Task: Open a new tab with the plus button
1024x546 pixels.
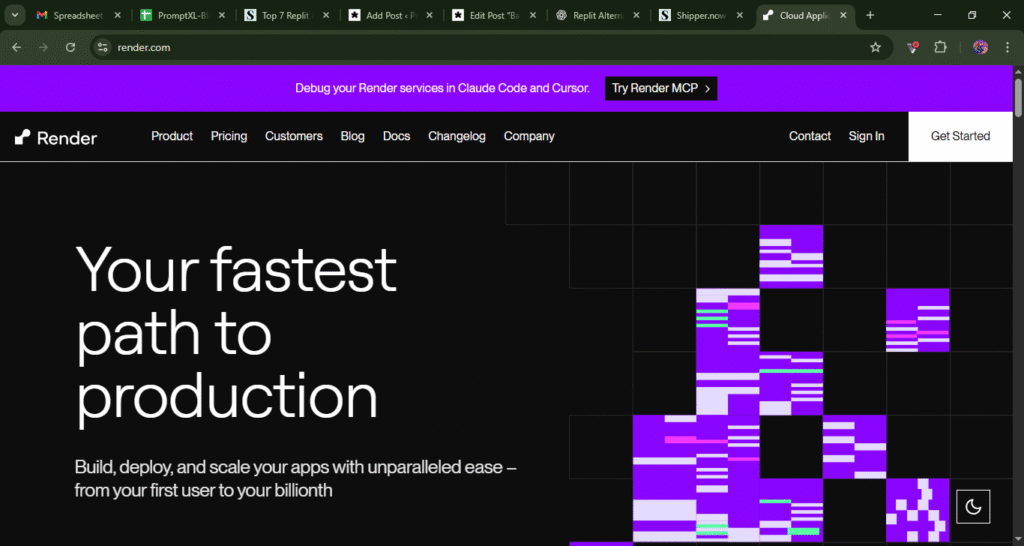Action: [x=870, y=15]
